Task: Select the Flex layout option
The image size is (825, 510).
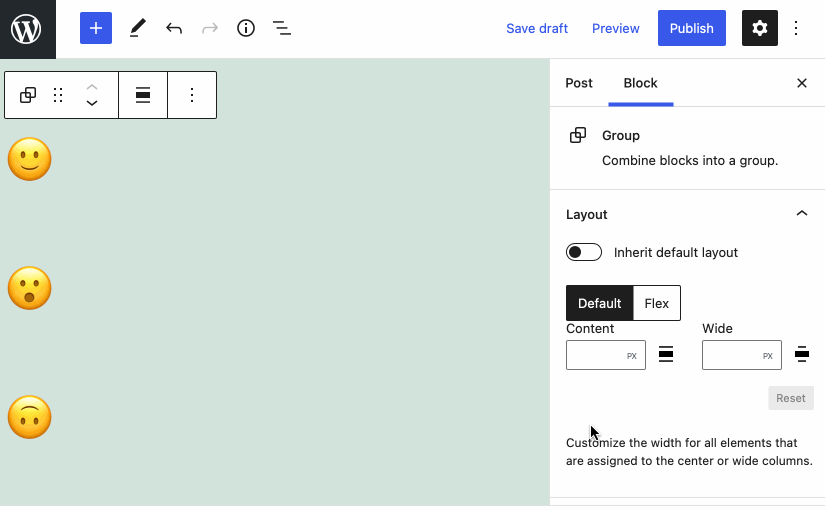Action: 656,303
